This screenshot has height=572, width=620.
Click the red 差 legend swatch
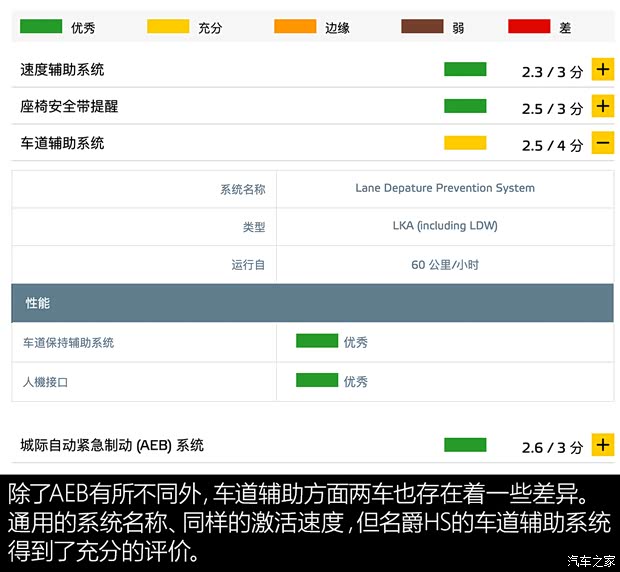[529, 26]
